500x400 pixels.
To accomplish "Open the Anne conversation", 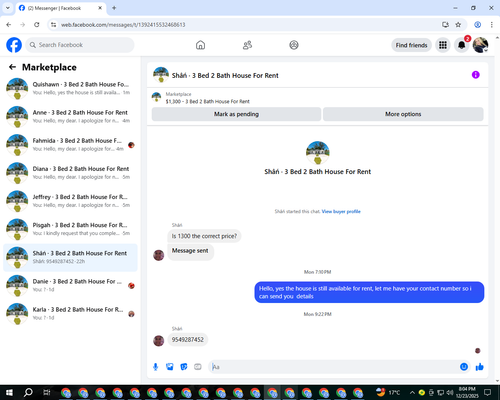I will coord(70,117).
